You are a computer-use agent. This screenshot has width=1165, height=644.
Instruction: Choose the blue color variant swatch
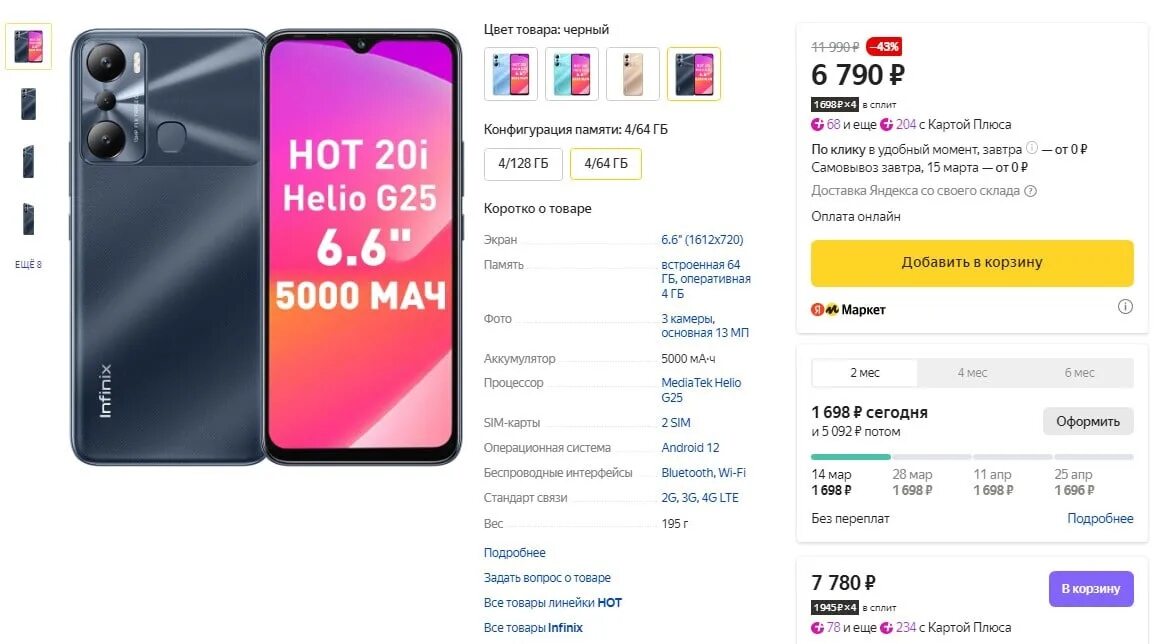510,74
